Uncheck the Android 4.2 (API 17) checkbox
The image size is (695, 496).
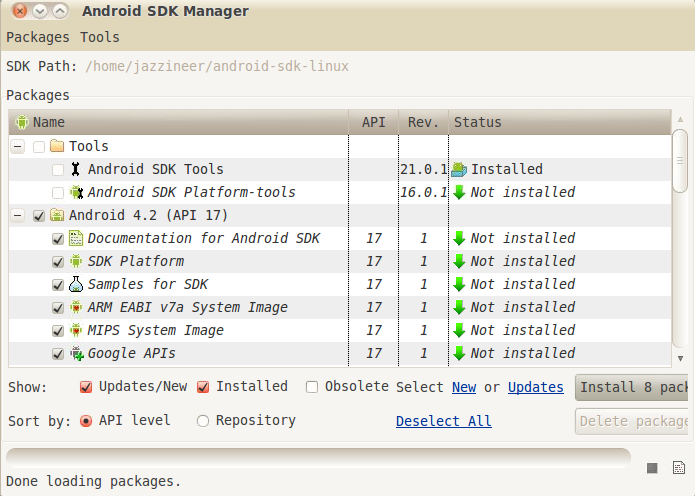click(39, 216)
